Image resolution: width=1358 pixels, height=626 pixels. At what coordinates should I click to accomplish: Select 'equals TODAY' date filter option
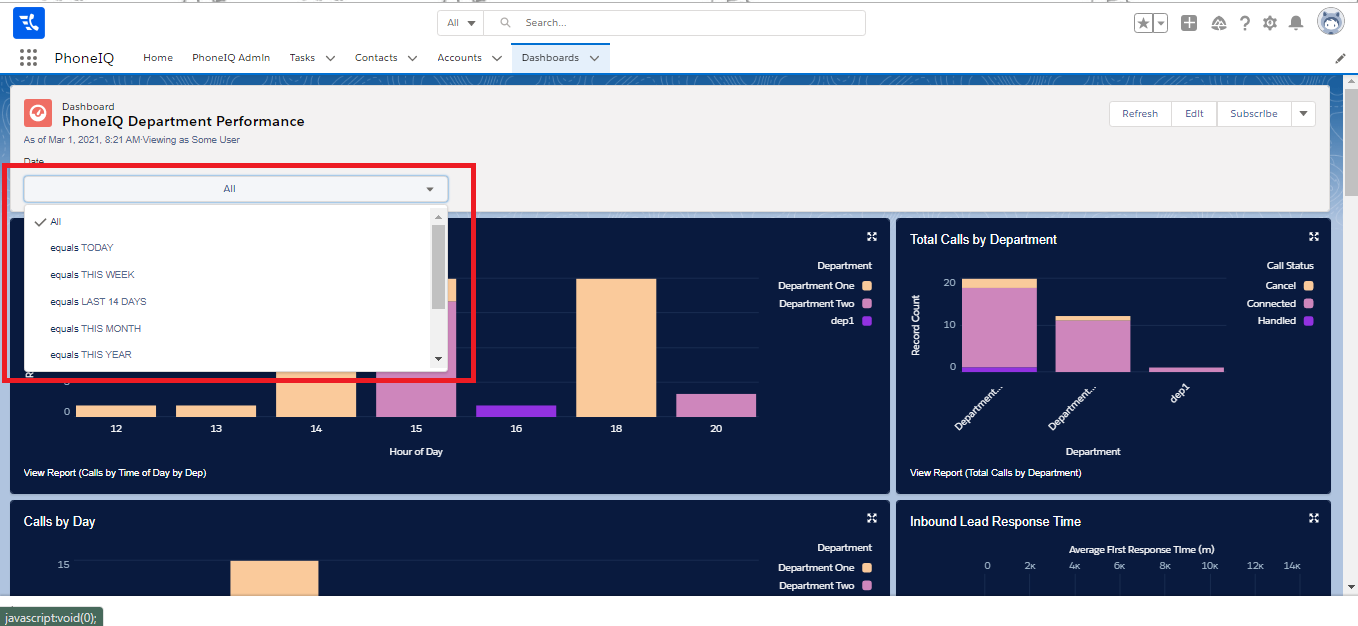coord(82,248)
